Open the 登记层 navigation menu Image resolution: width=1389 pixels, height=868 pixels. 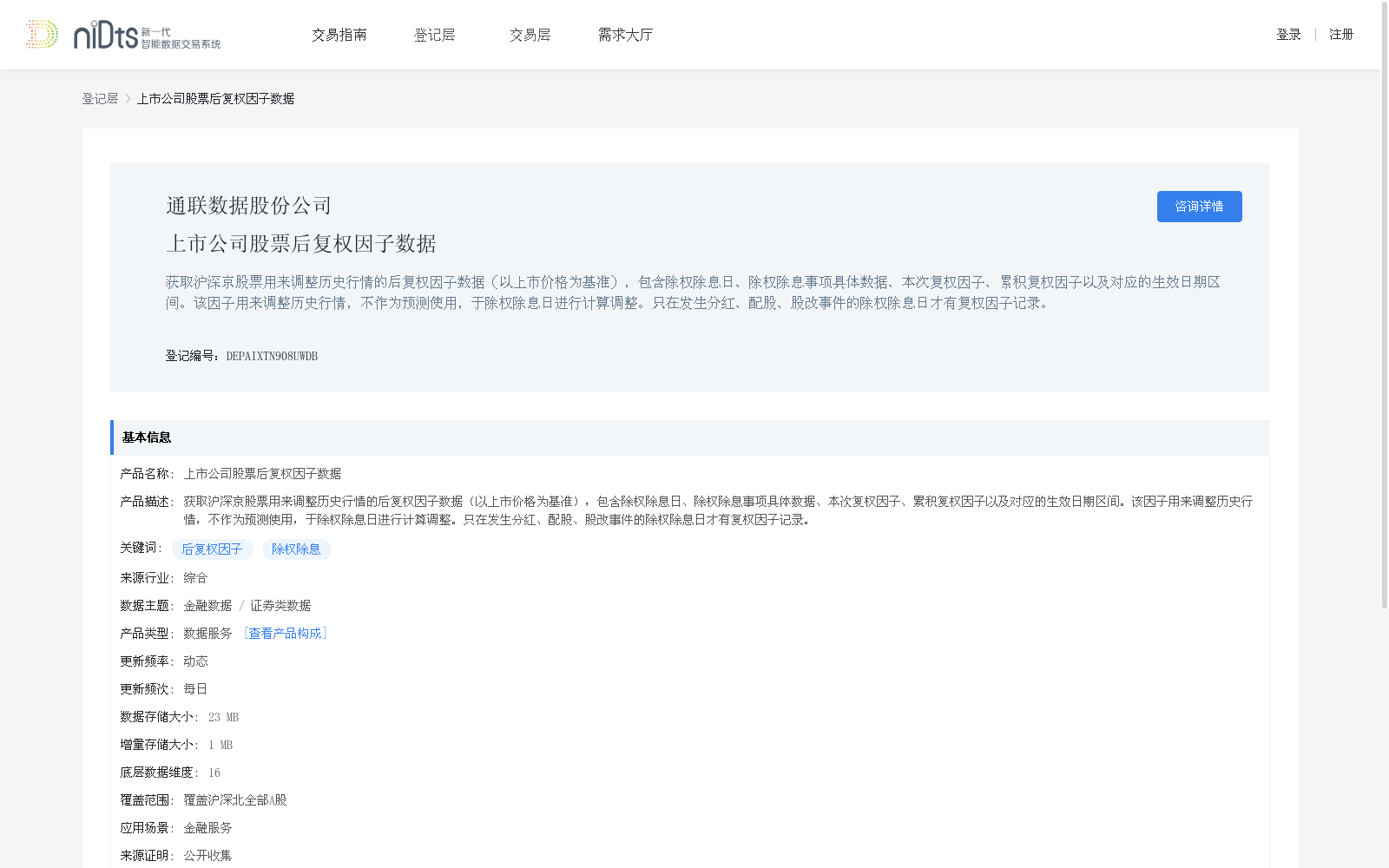point(435,34)
